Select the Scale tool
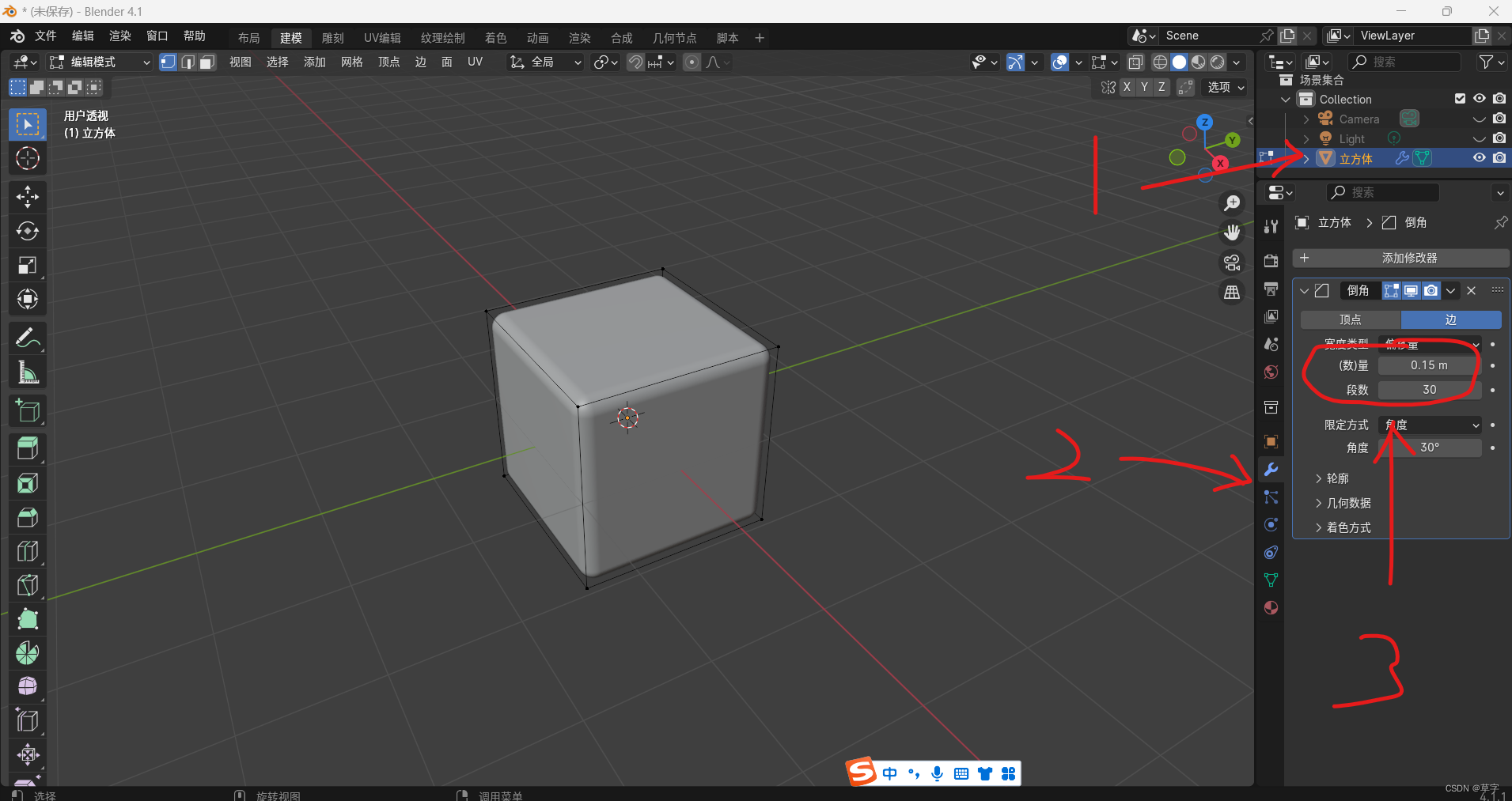 coord(28,265)
